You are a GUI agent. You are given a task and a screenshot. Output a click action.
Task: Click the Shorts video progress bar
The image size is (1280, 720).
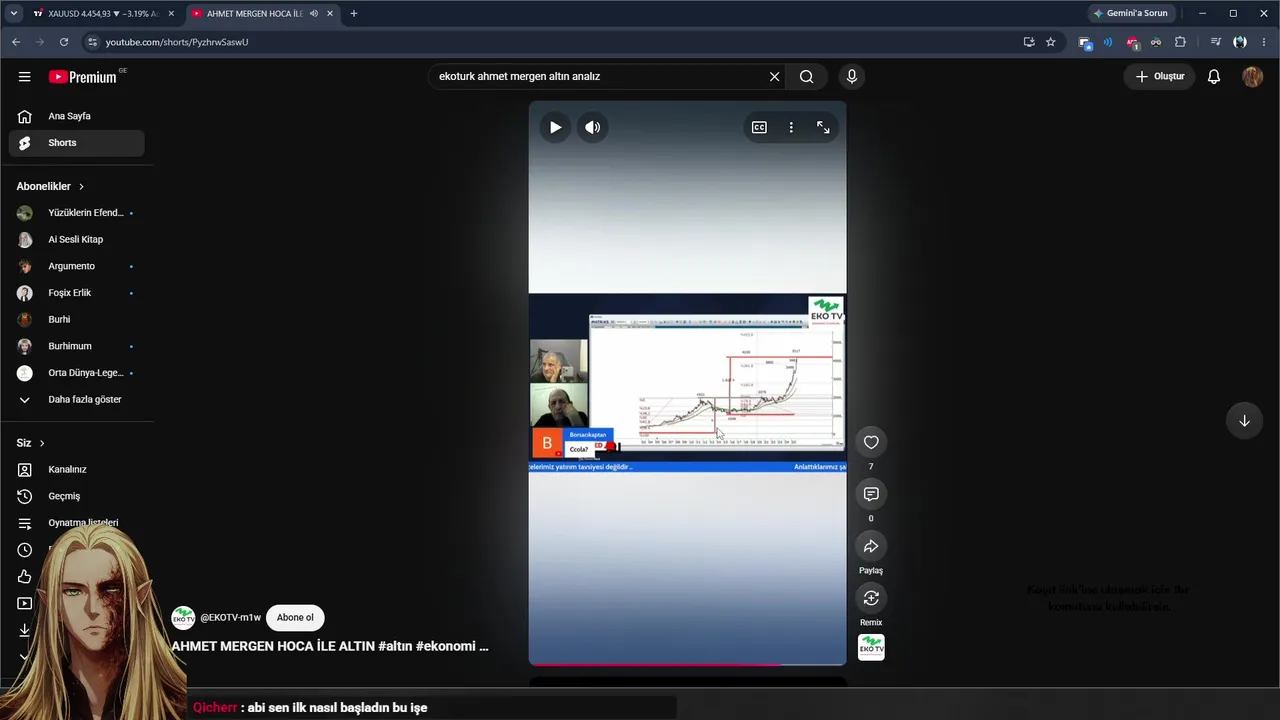[687, 664]
